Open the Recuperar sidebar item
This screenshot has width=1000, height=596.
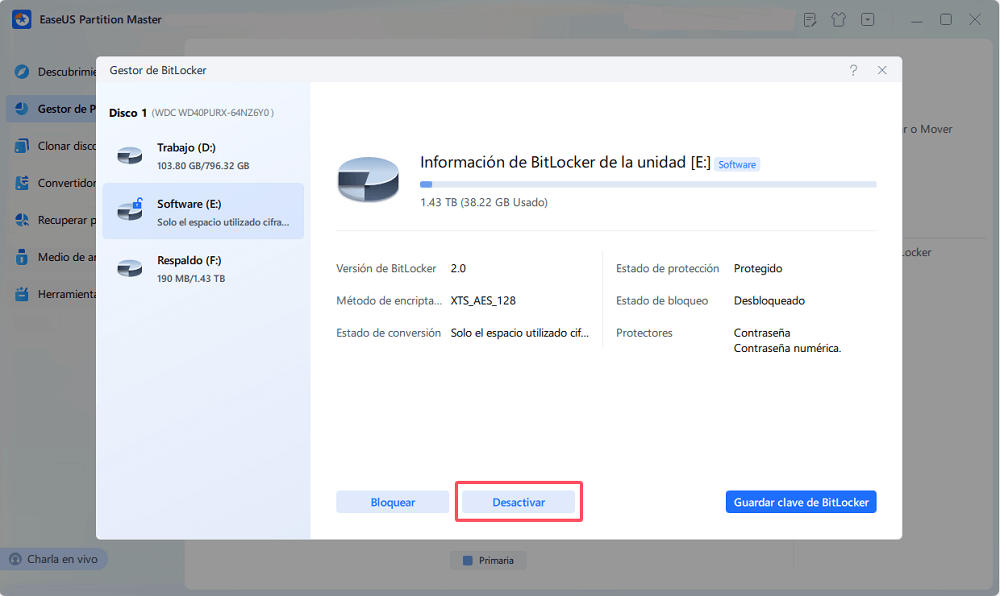[51, 220]
